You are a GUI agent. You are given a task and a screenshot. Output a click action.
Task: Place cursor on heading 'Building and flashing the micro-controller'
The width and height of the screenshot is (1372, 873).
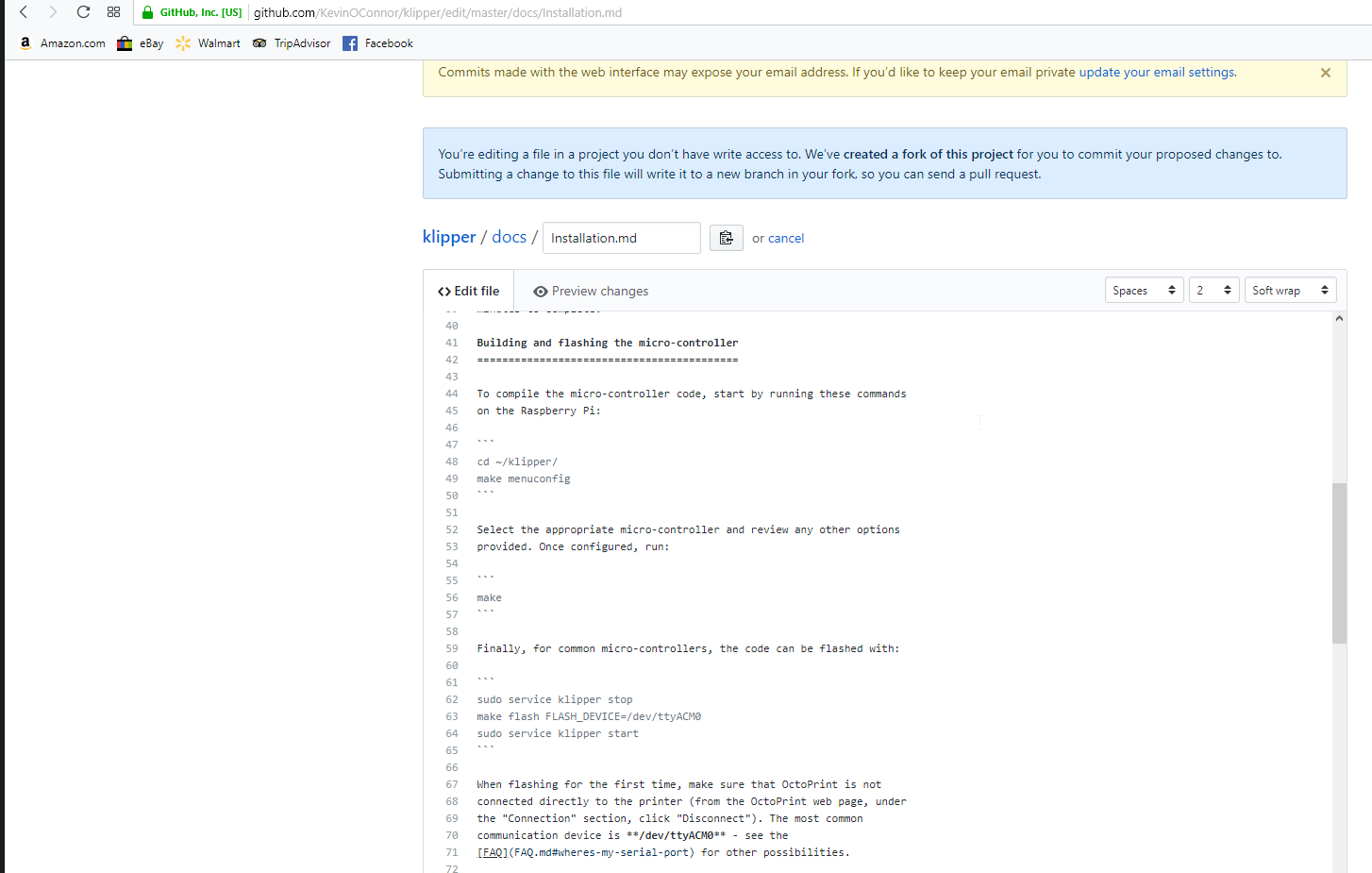608,343
